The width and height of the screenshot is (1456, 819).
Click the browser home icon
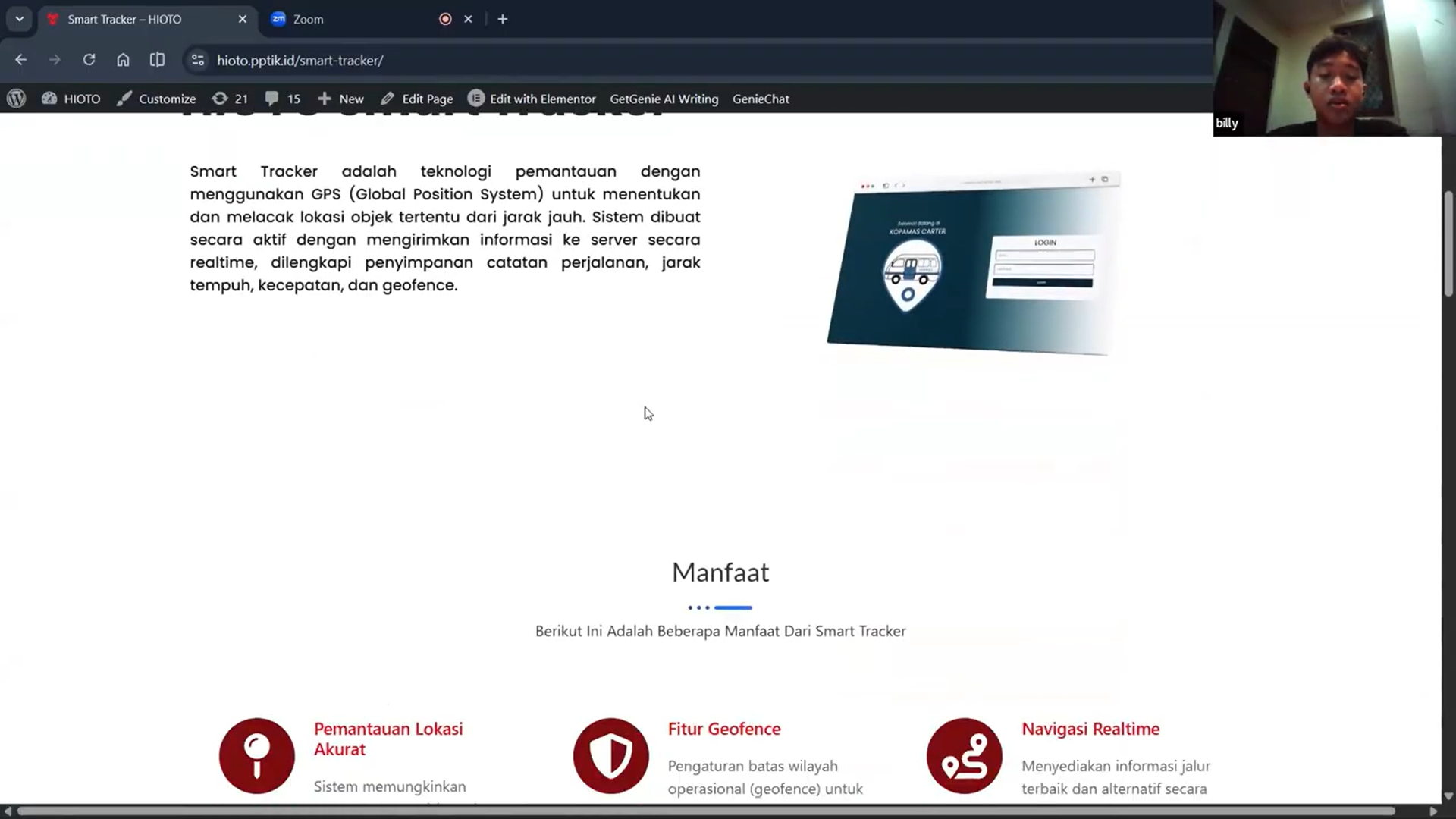click(x=123, y=60)
